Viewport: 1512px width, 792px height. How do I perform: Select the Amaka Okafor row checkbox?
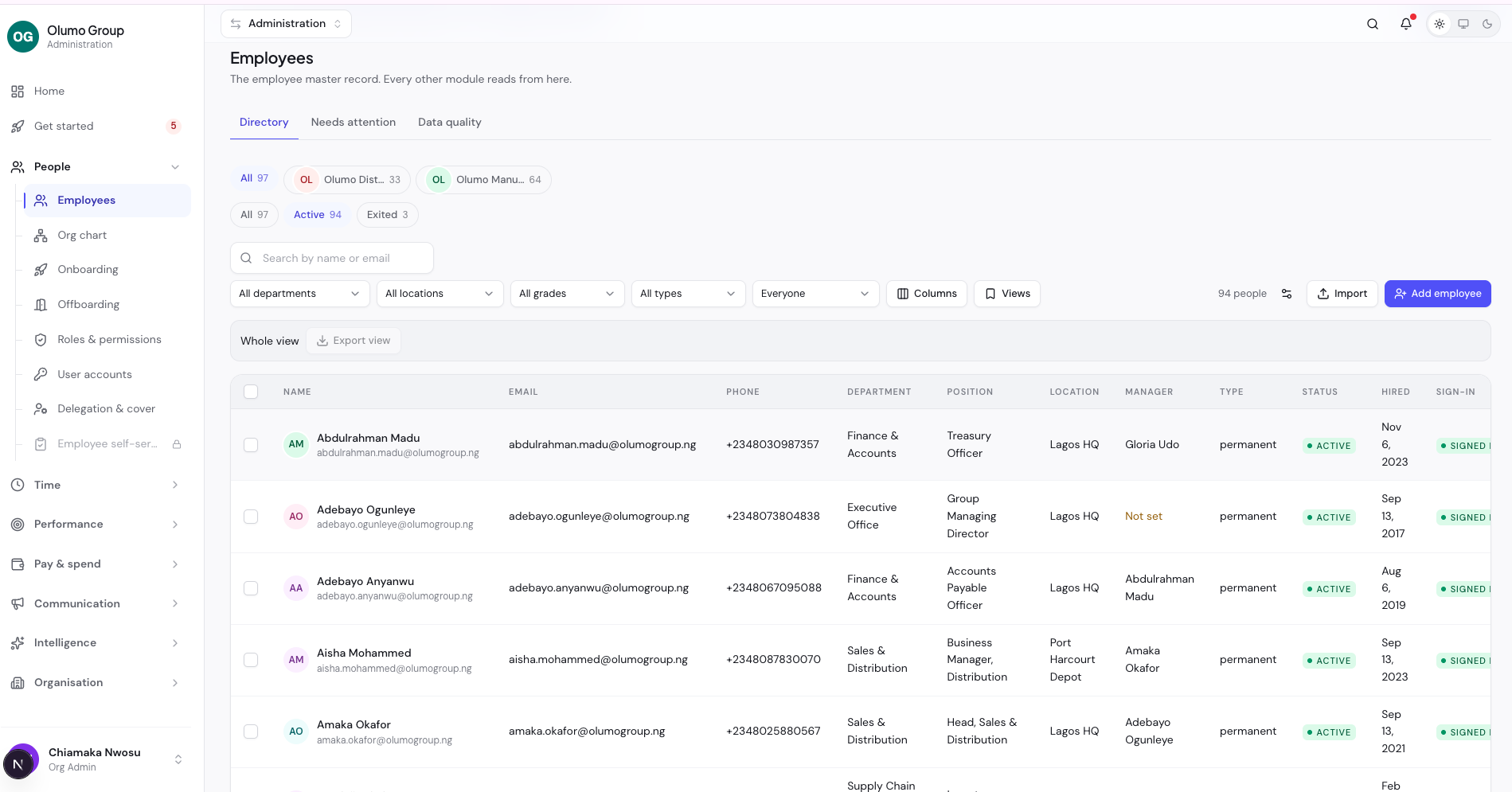click(251, 732)
